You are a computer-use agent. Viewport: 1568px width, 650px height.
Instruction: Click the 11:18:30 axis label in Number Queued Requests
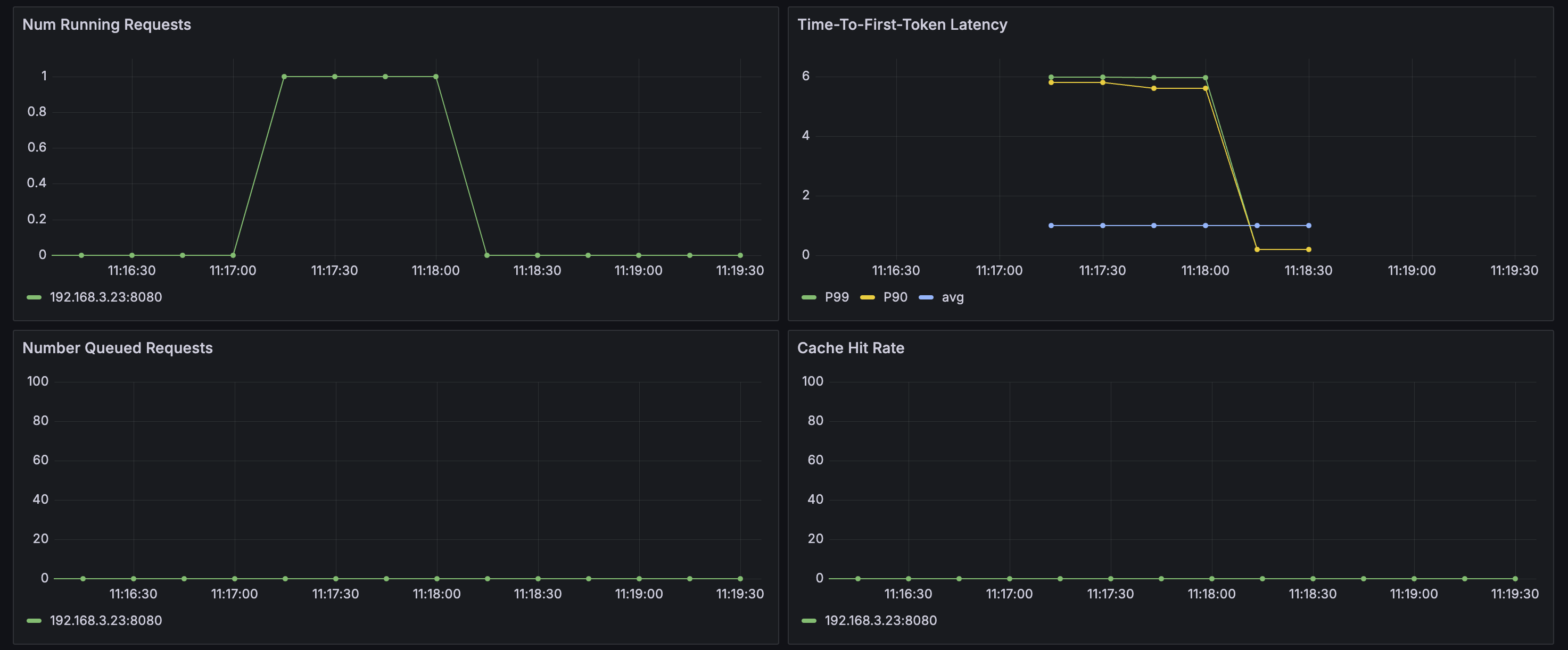538,594
